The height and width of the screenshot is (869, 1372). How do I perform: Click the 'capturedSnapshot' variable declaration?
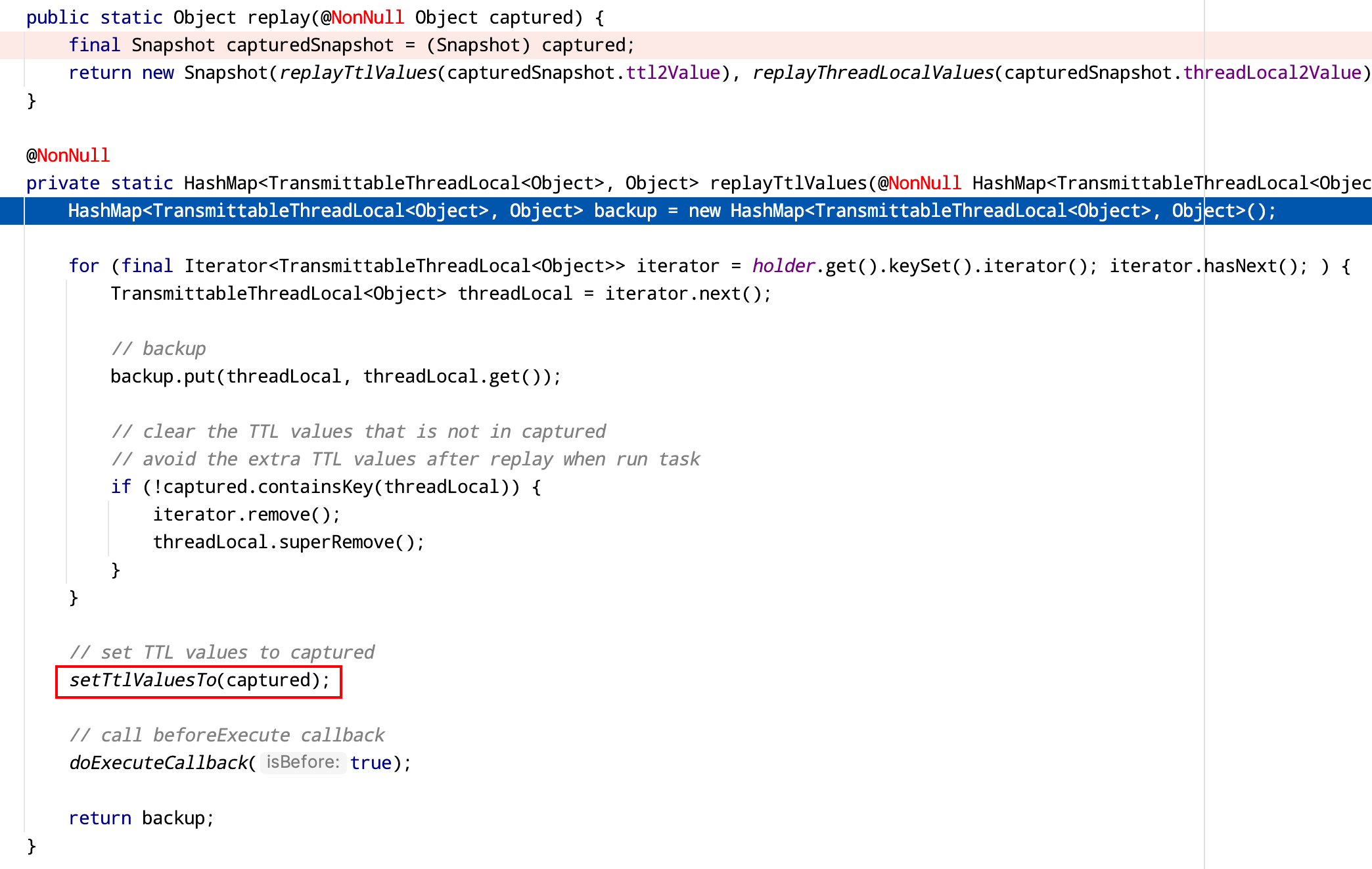310,45
